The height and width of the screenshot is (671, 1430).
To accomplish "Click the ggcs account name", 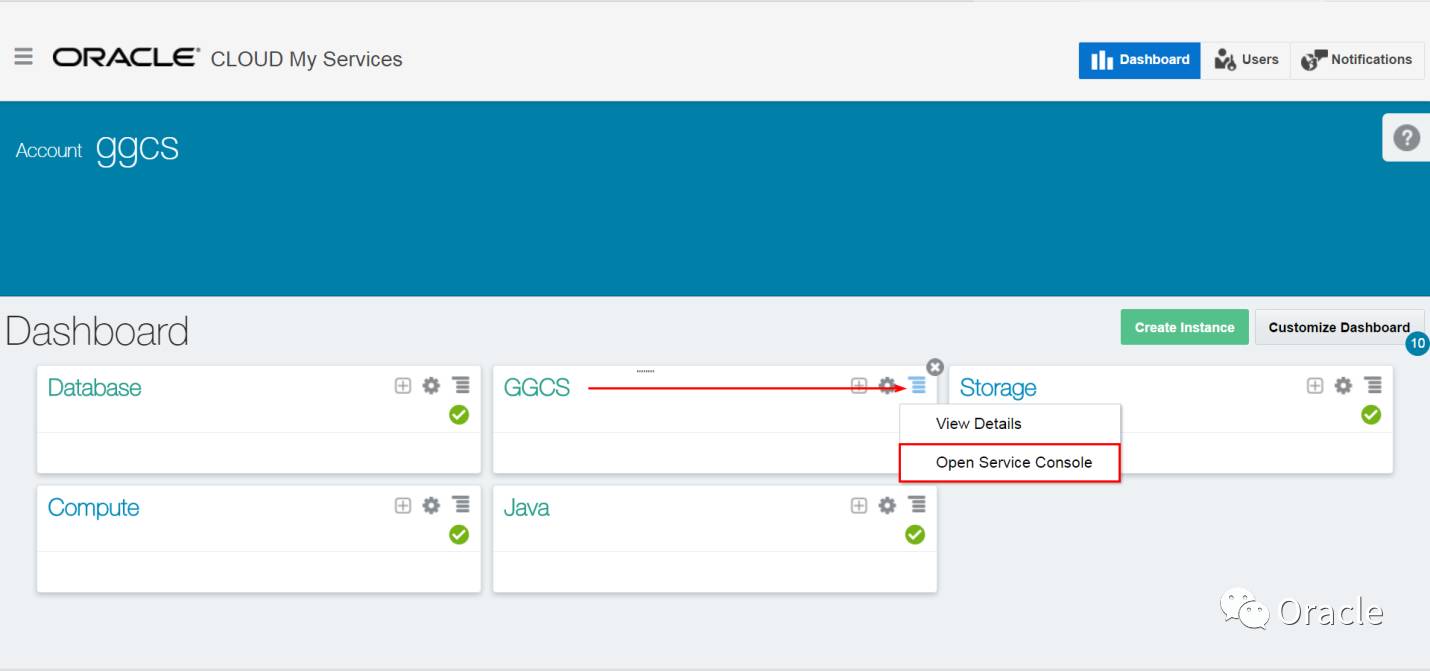I will (137, 148).
